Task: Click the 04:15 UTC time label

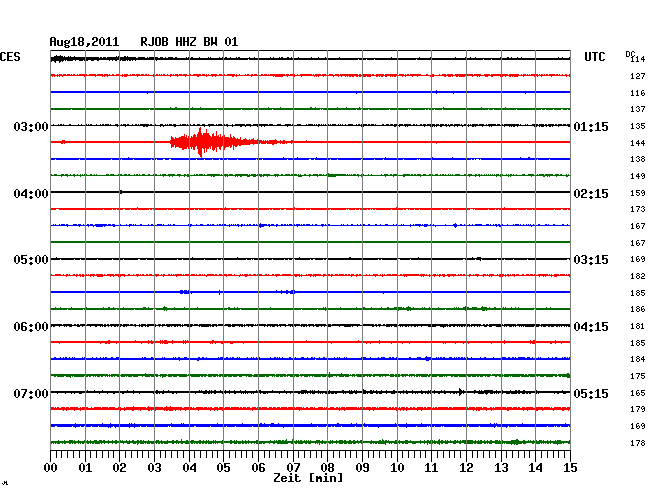Action: (591, 327)
